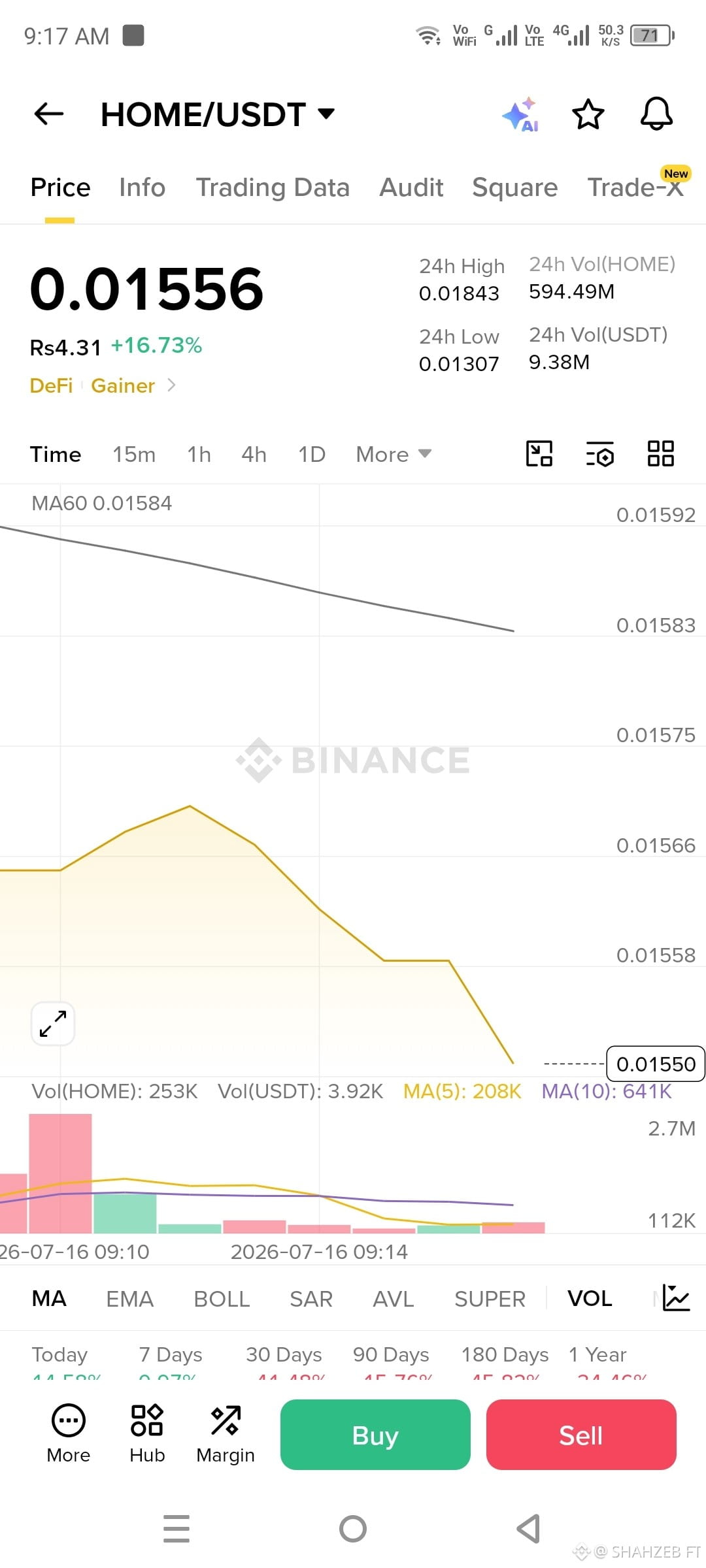Open the grid layout icon
706x1568 pixels.
click(660, 453)
